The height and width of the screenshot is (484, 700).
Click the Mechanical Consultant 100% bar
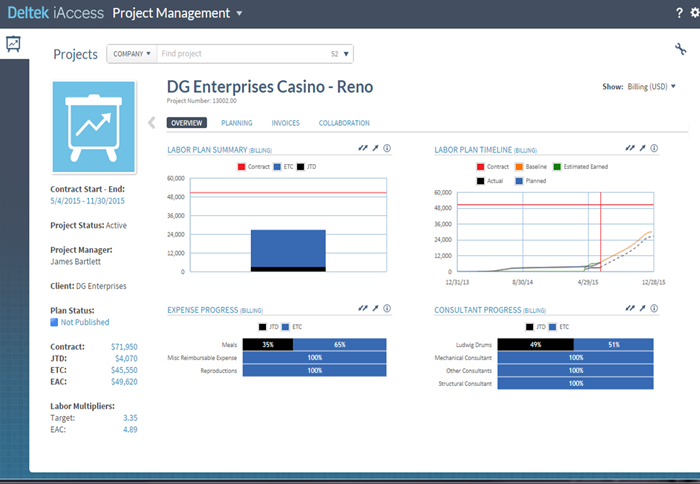tap(575, 357)
